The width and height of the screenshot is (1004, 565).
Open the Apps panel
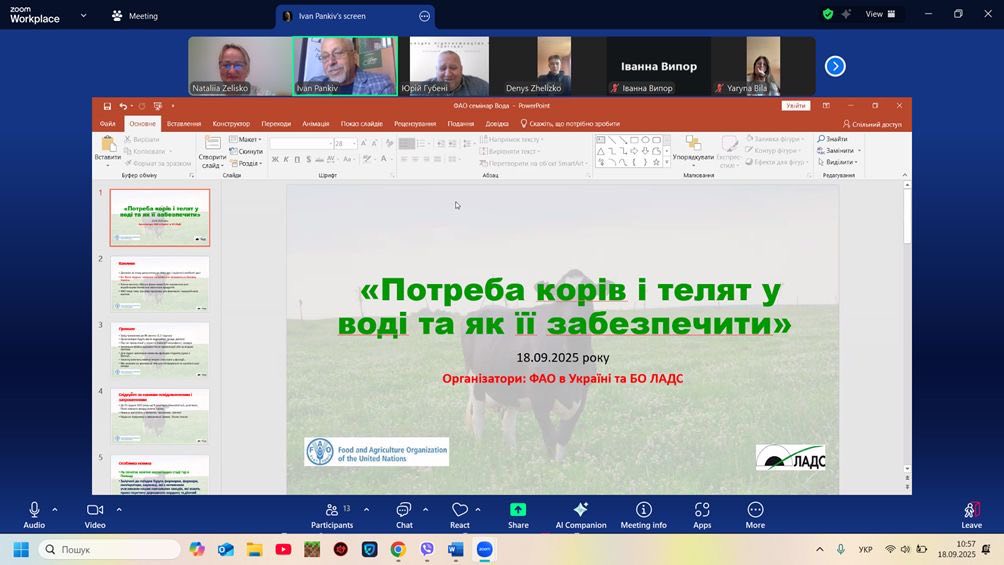(702, 514)
